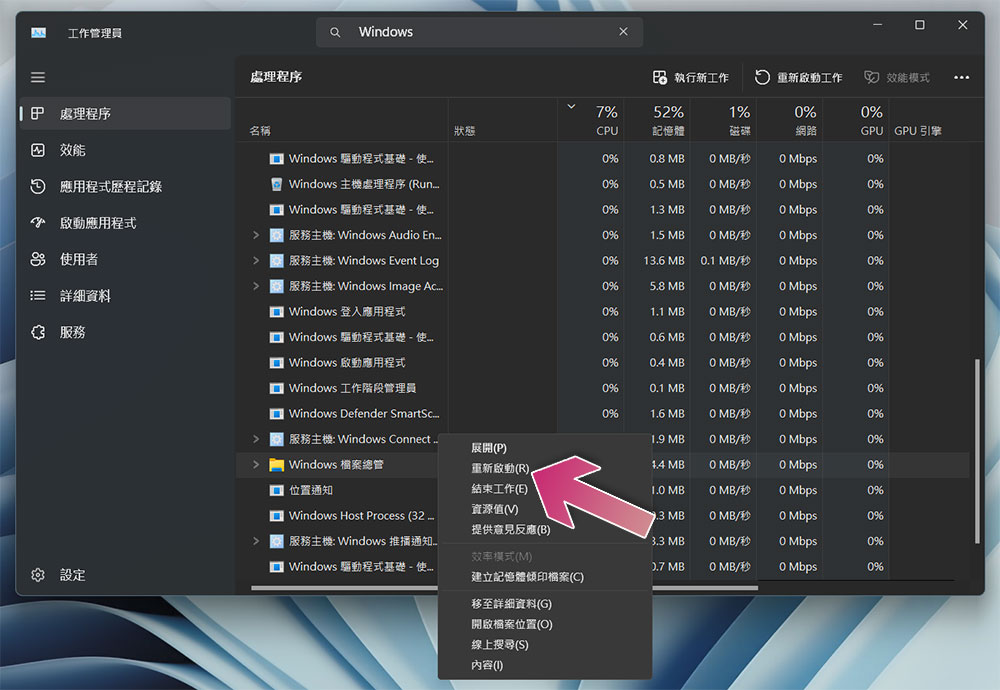Viewport: 1000px width, 690px height.
Task: Click the gear icon of Windows Event Log service
Action: (x=276, y=260)
